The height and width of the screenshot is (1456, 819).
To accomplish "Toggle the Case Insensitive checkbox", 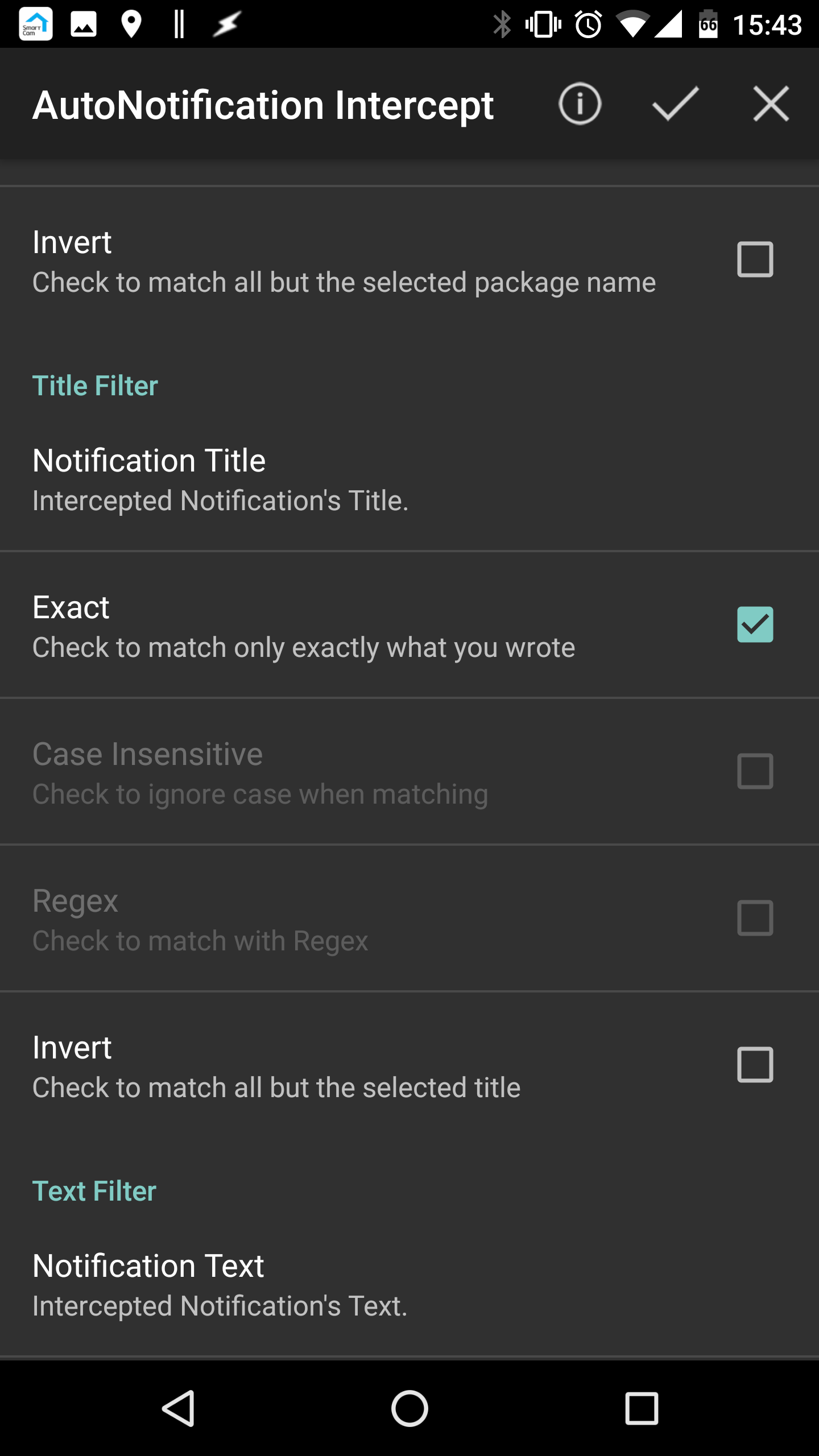I will click(755, 771).
